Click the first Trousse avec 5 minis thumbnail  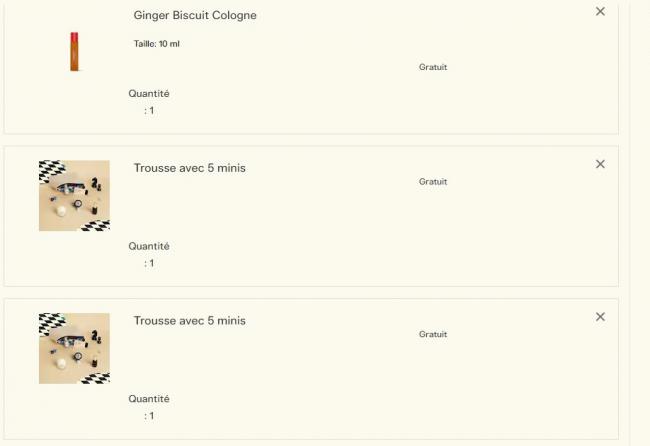click(x=74, y=196)
